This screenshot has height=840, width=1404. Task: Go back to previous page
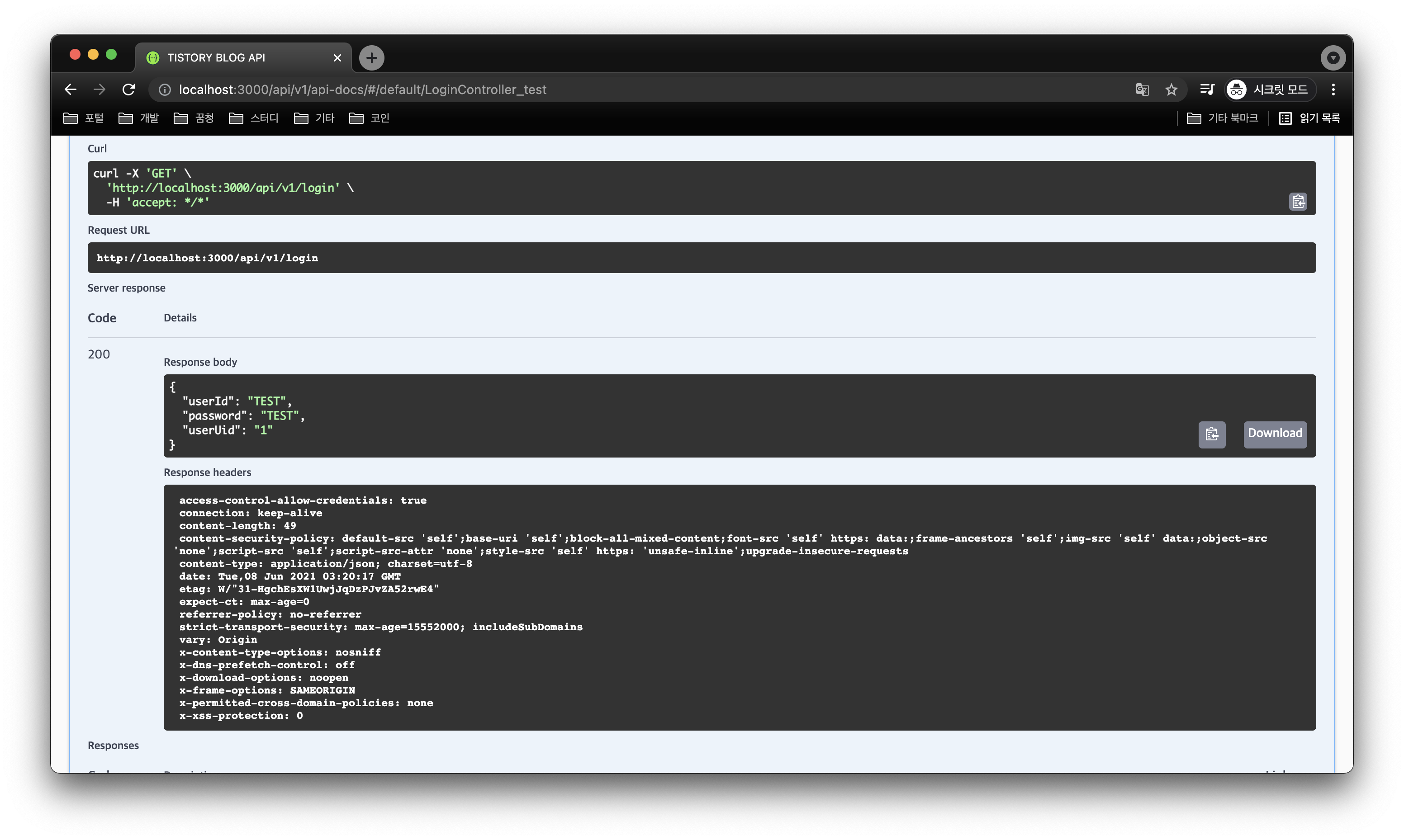point(70,90)
